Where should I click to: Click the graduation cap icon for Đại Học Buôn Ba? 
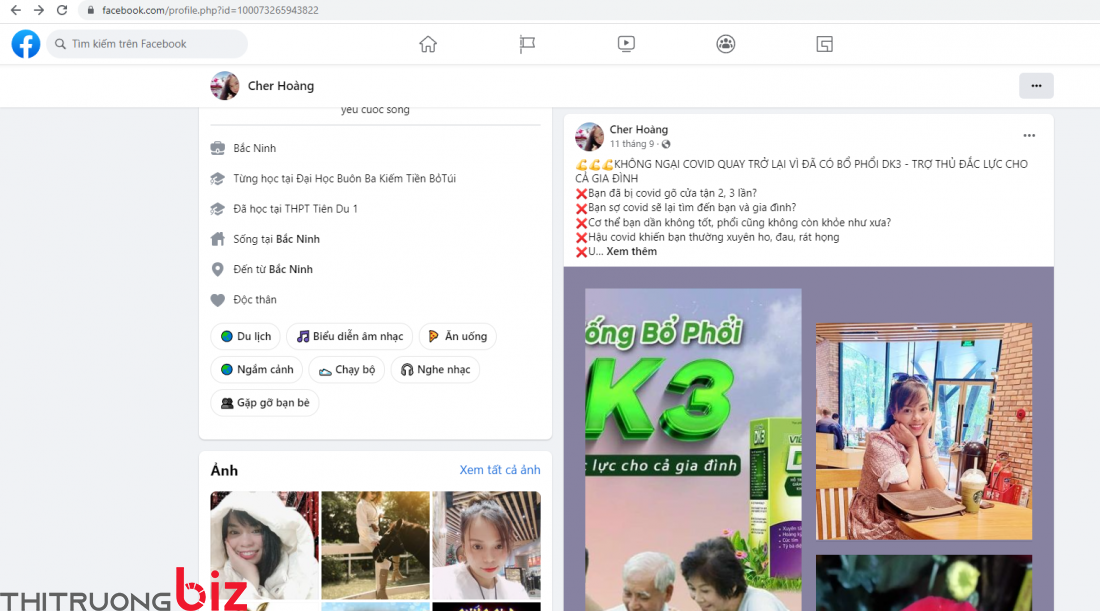[x=217, y=179]
